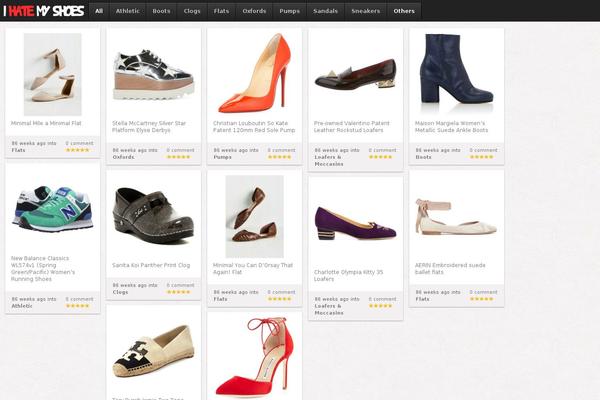This screenshot has width=600, height=400.
Task: Rate the Sanita Koi clog using stars
Action: tap(179, 292)
